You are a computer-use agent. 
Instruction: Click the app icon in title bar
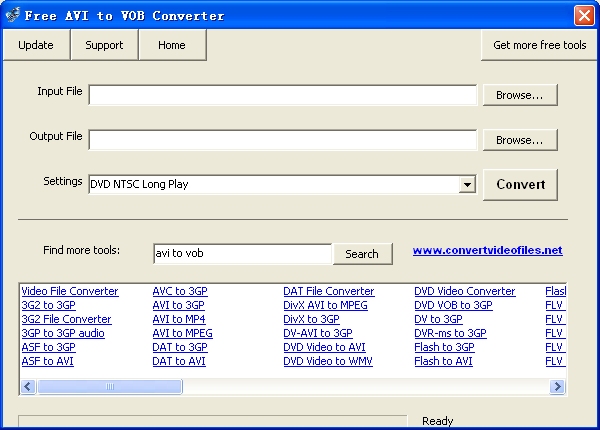[13, 15]
